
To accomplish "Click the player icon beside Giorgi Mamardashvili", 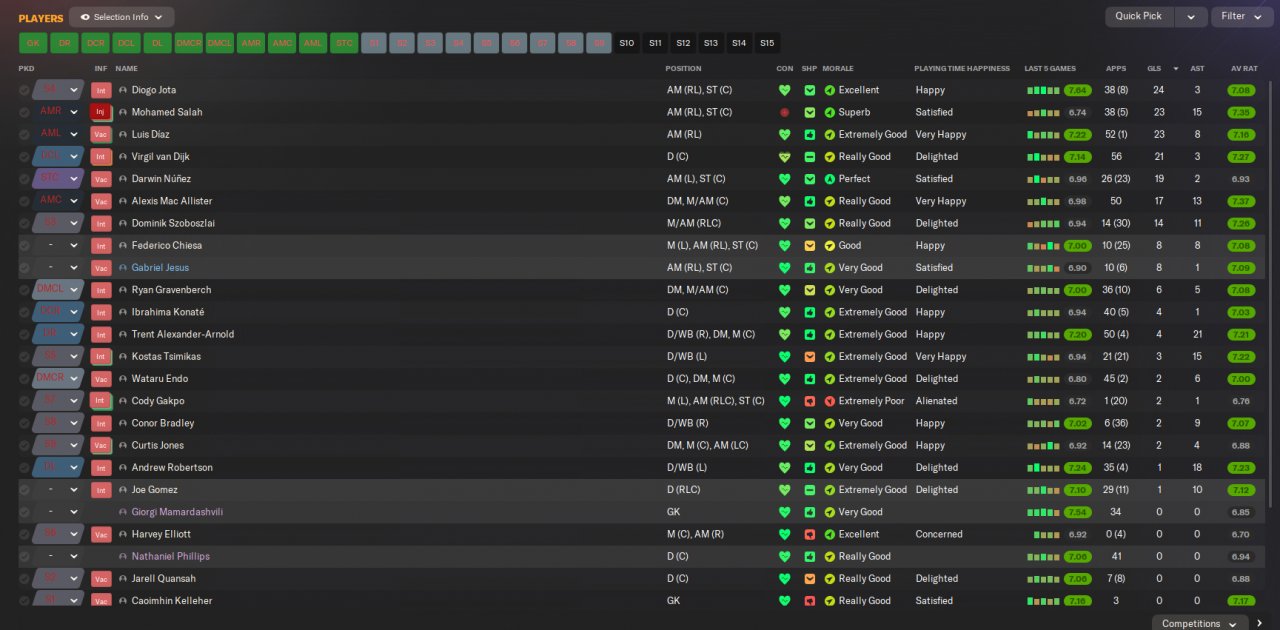I will [123, 512].
